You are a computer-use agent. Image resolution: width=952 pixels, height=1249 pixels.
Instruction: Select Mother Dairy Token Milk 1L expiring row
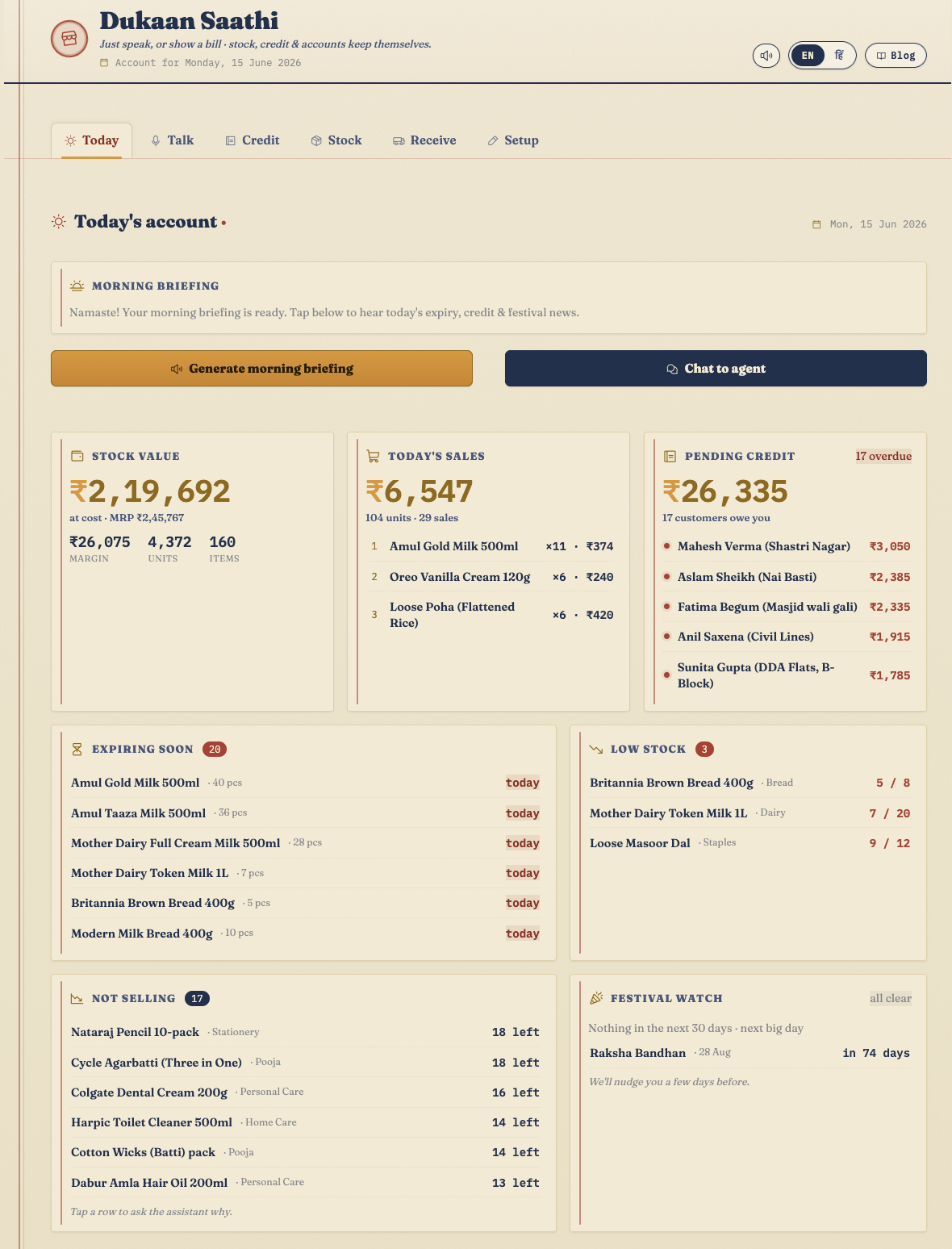[305, 873]
